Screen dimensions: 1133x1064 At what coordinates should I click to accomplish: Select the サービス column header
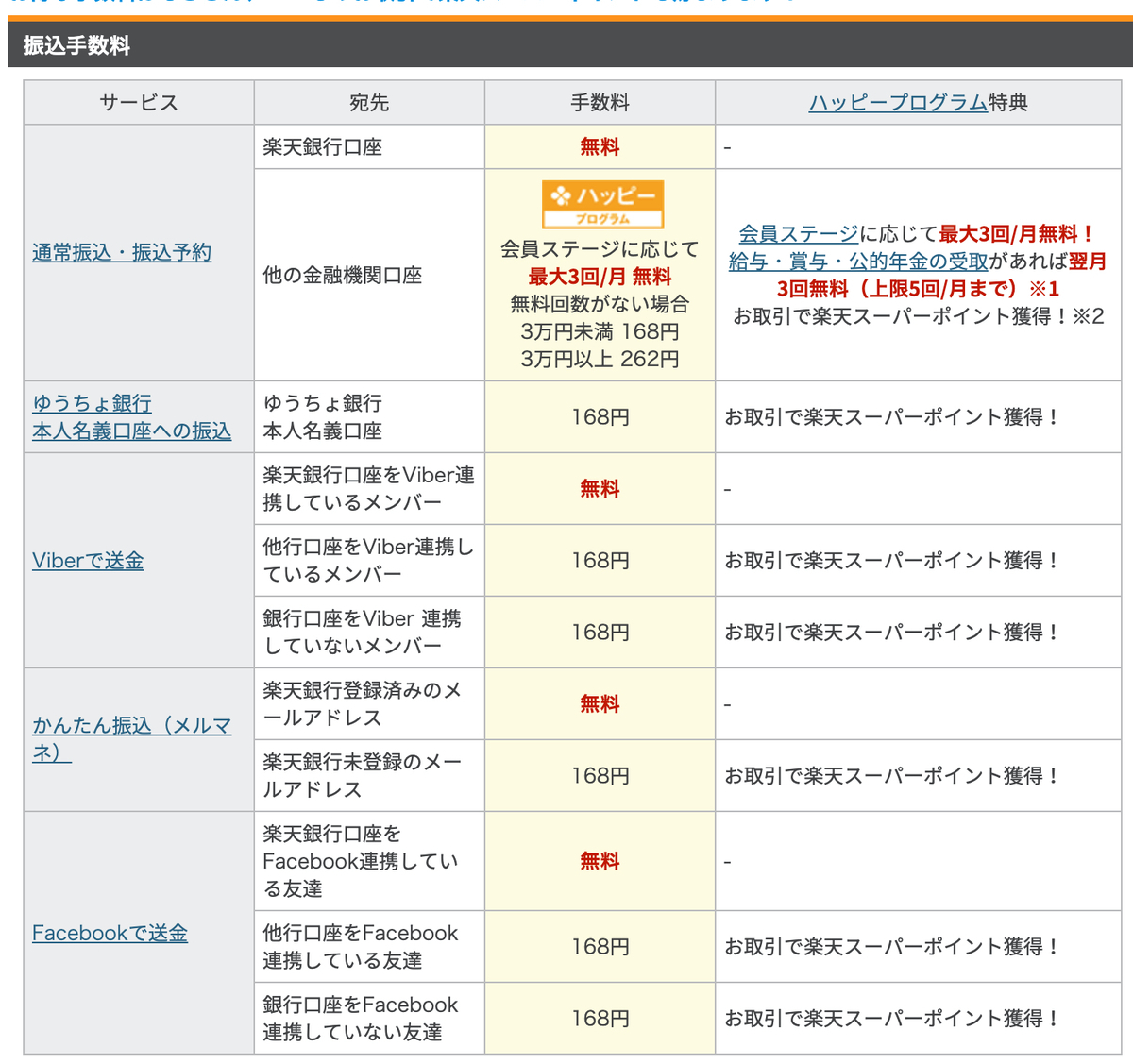coord(139,103)
